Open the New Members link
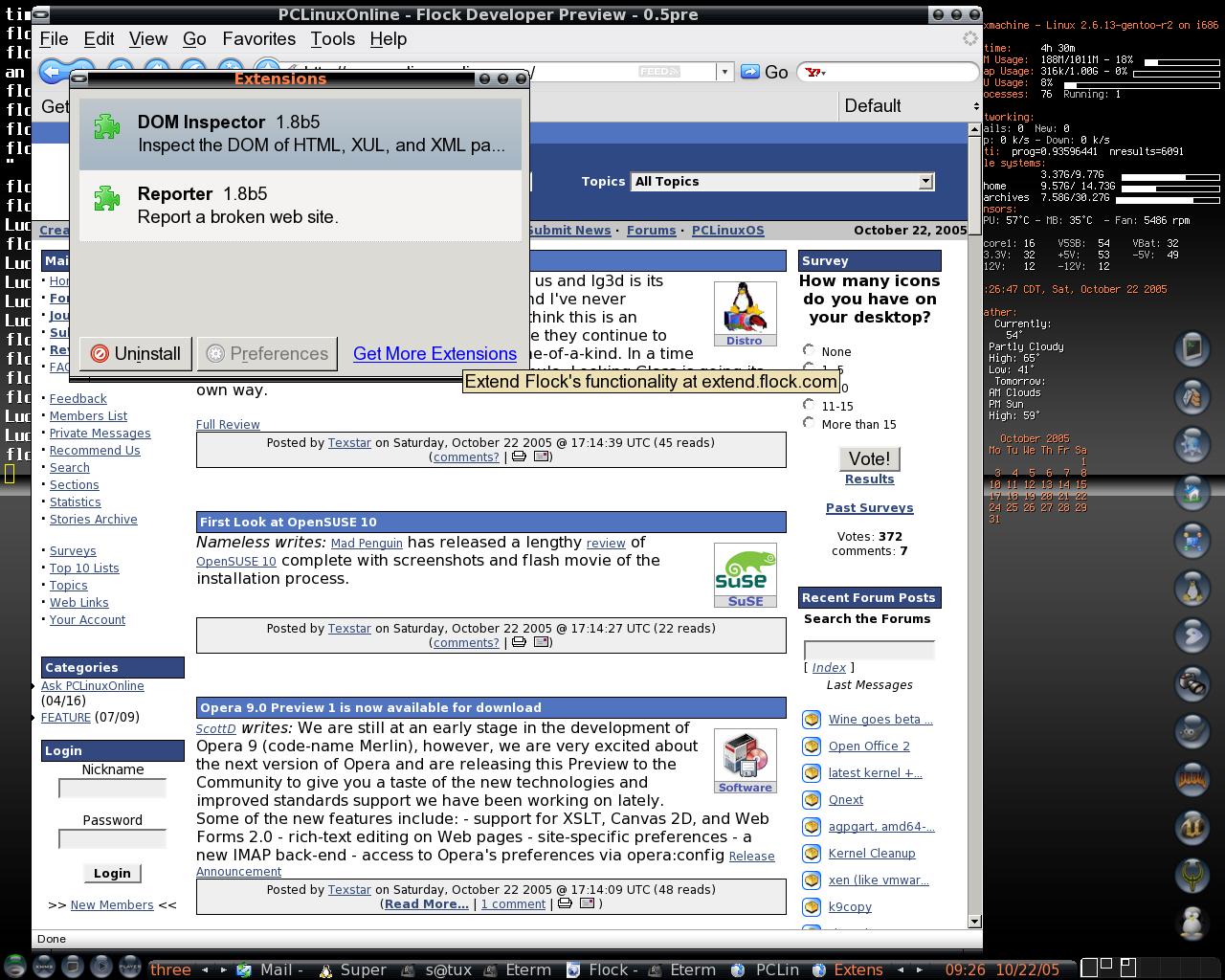The image size is (1225, 980). [112, 905]
